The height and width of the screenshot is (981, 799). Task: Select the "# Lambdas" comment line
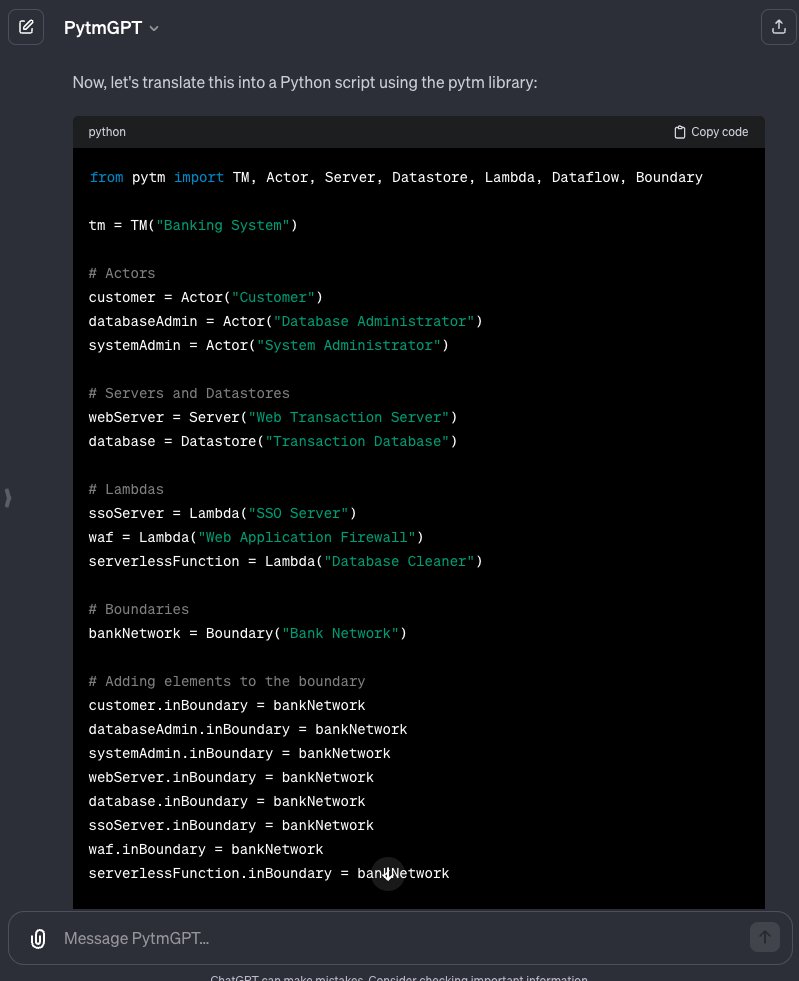(x=126, y=489)
